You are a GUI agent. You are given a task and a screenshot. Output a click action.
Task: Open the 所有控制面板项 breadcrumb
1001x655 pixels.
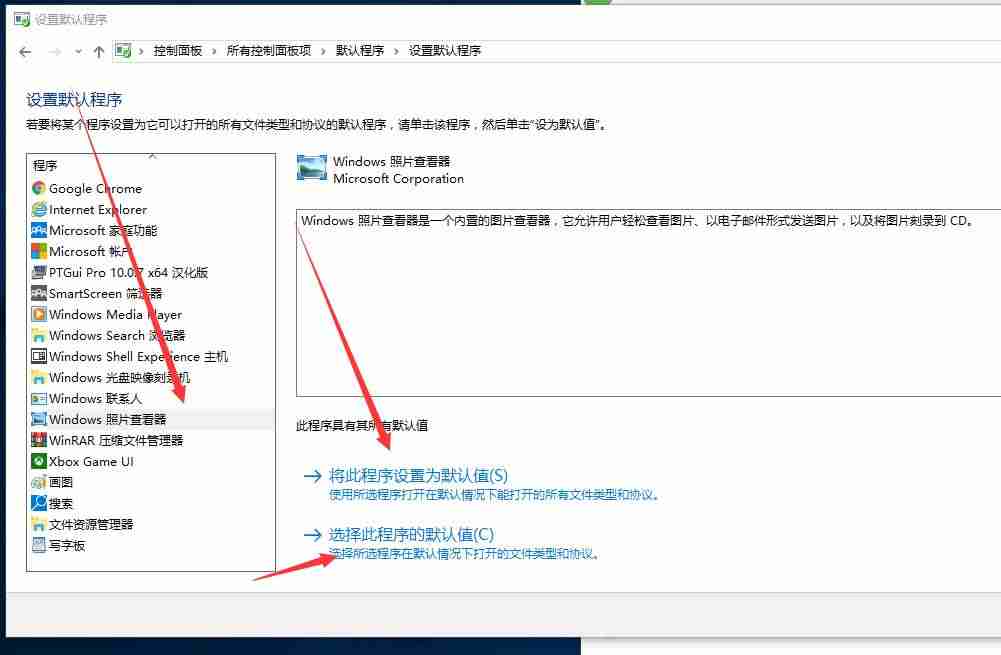click(x=268, y=50)
